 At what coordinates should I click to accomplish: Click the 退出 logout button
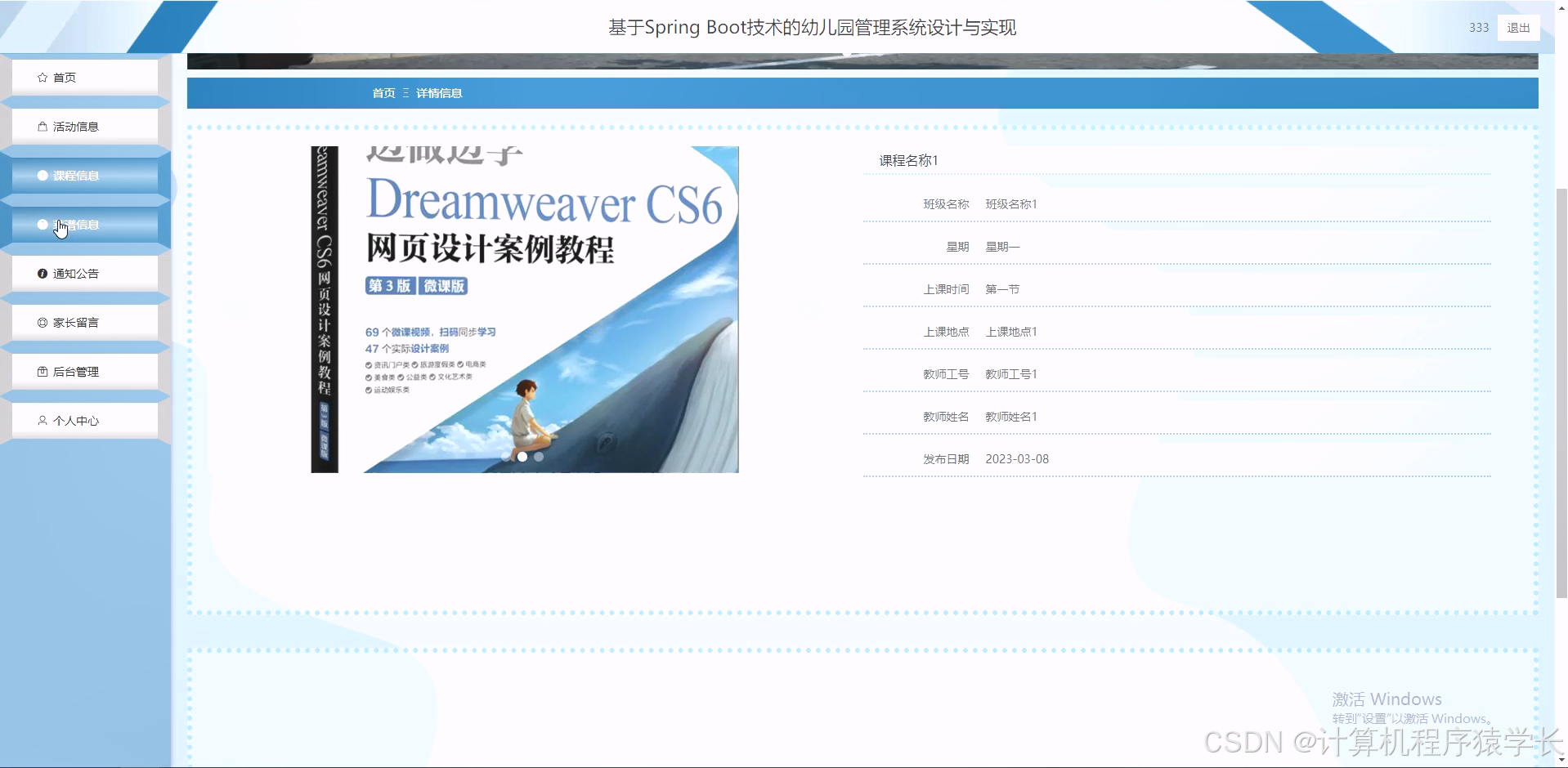[1517, 27]
